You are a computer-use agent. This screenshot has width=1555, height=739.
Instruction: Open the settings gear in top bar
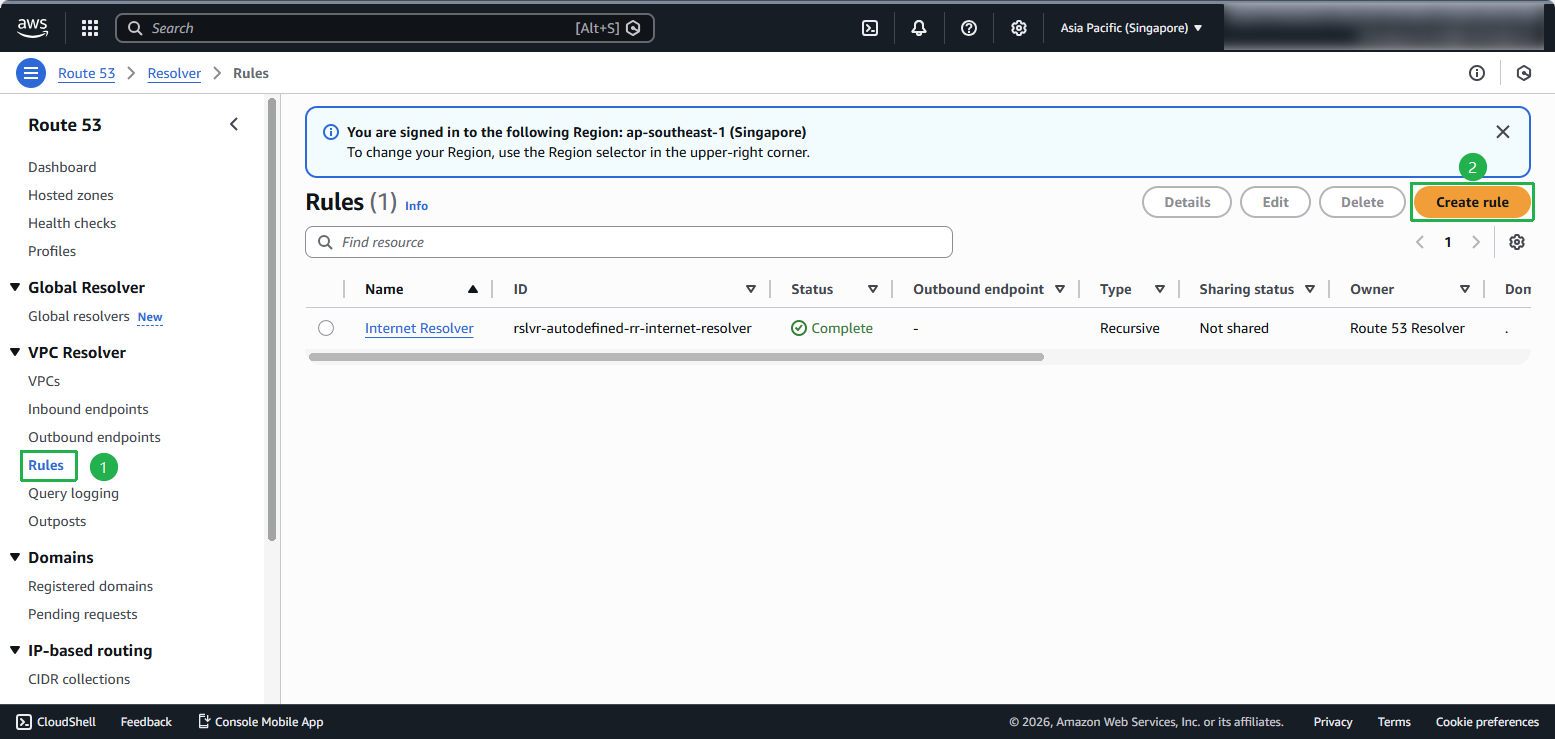tap(1018, 28)
